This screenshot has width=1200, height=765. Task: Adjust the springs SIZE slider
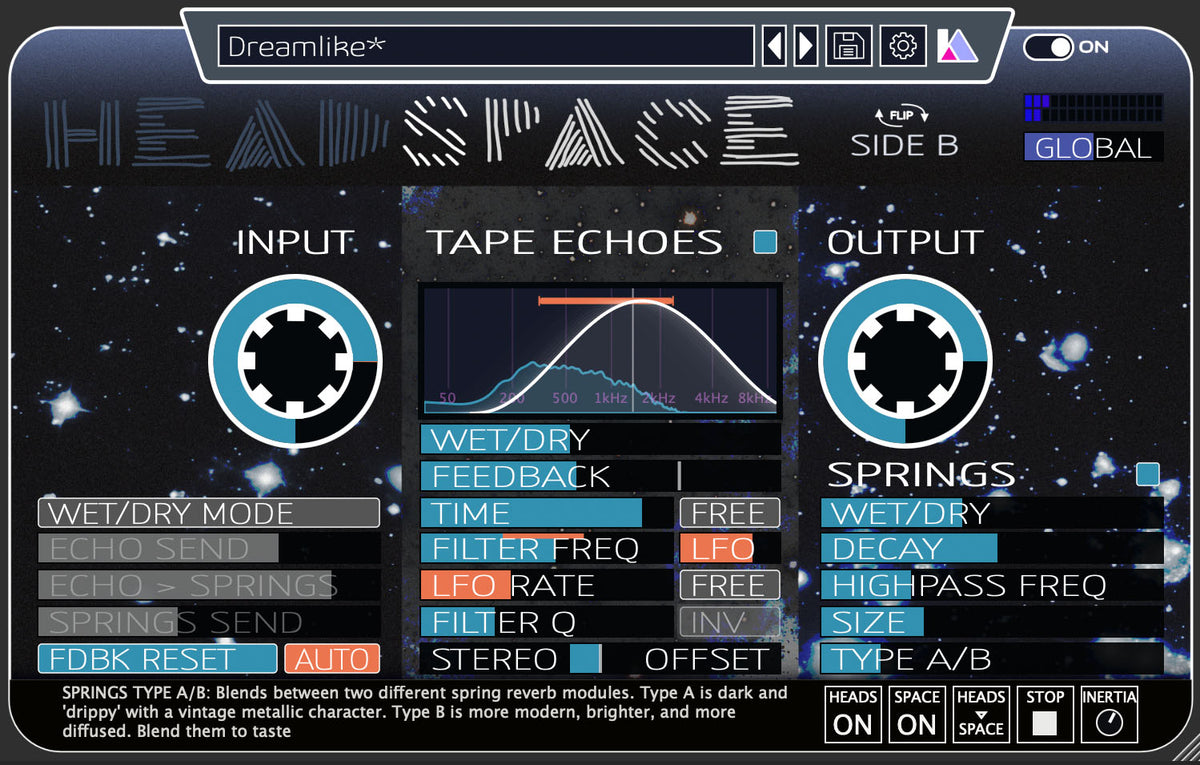click(x=992, y=622)
